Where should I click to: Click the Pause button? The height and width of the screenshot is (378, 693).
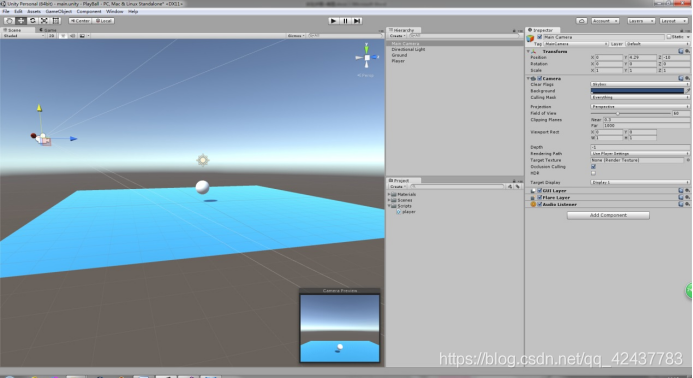point(346,21)
